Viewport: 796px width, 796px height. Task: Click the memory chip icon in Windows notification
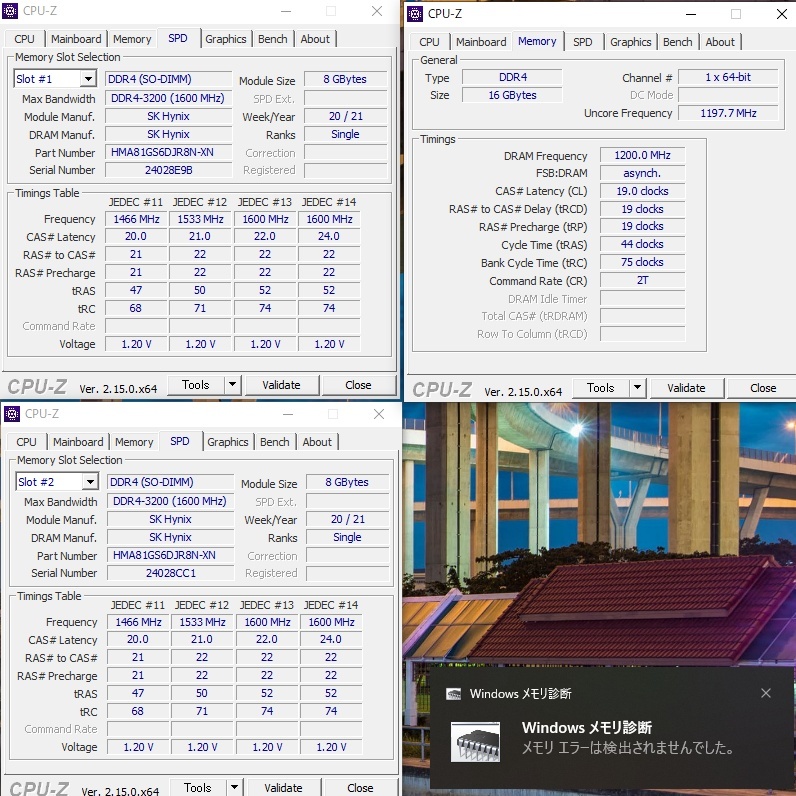pos(475,742)
